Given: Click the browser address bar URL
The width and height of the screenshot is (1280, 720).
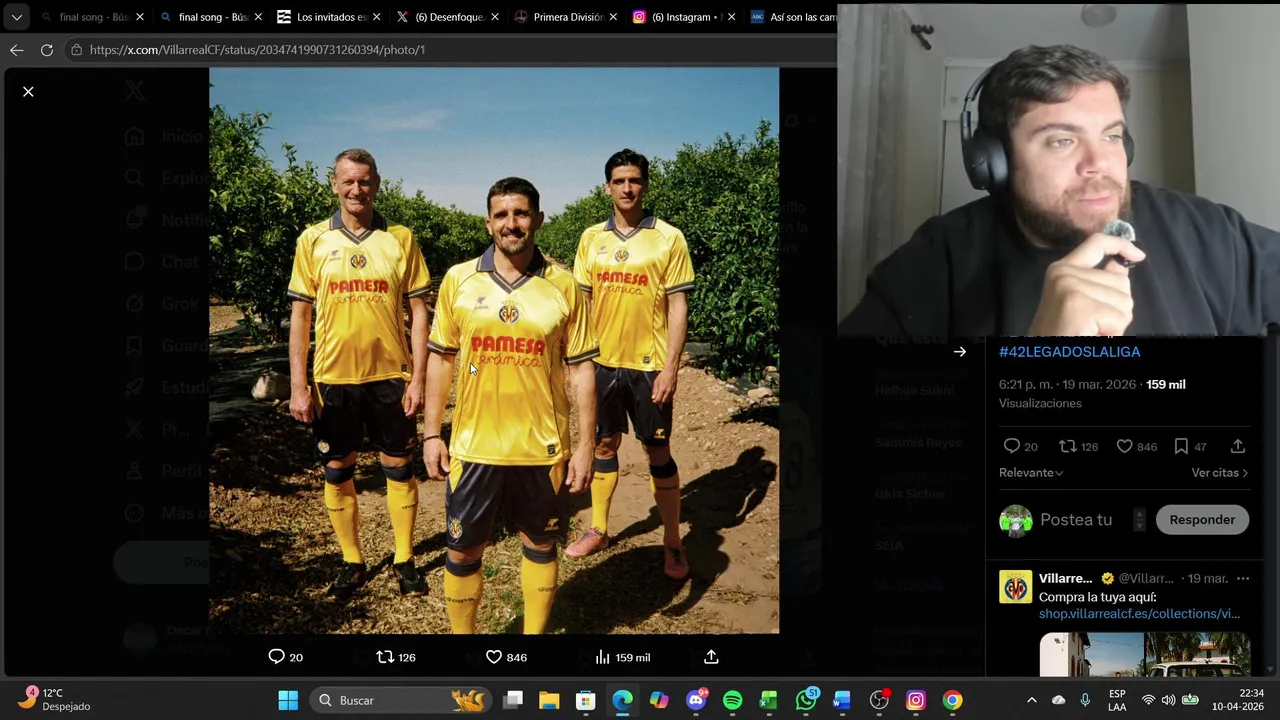Looking at the screenshot, I should [x=257, y=49].
